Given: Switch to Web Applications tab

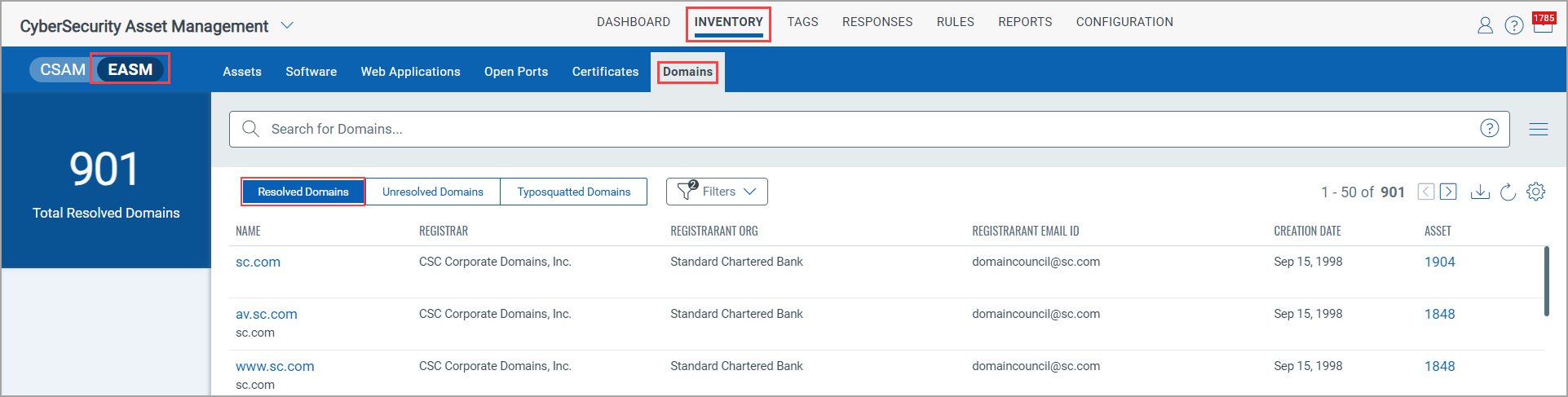Looking at the screenshot, I should [411, 72].
